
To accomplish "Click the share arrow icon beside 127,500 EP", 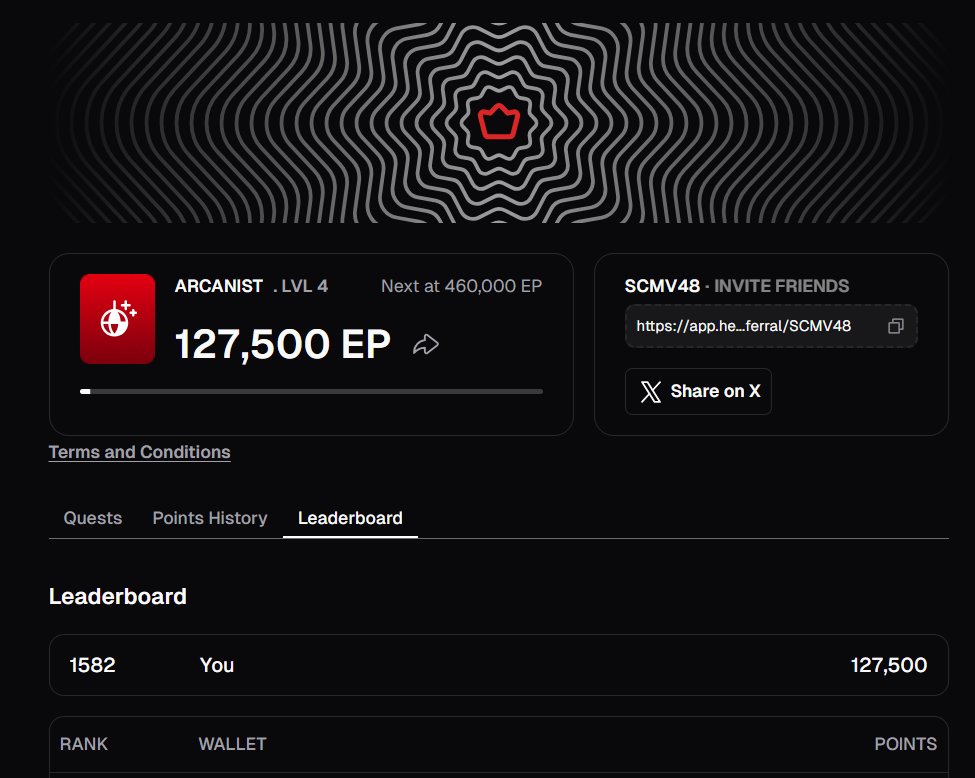I will (426, 344).
